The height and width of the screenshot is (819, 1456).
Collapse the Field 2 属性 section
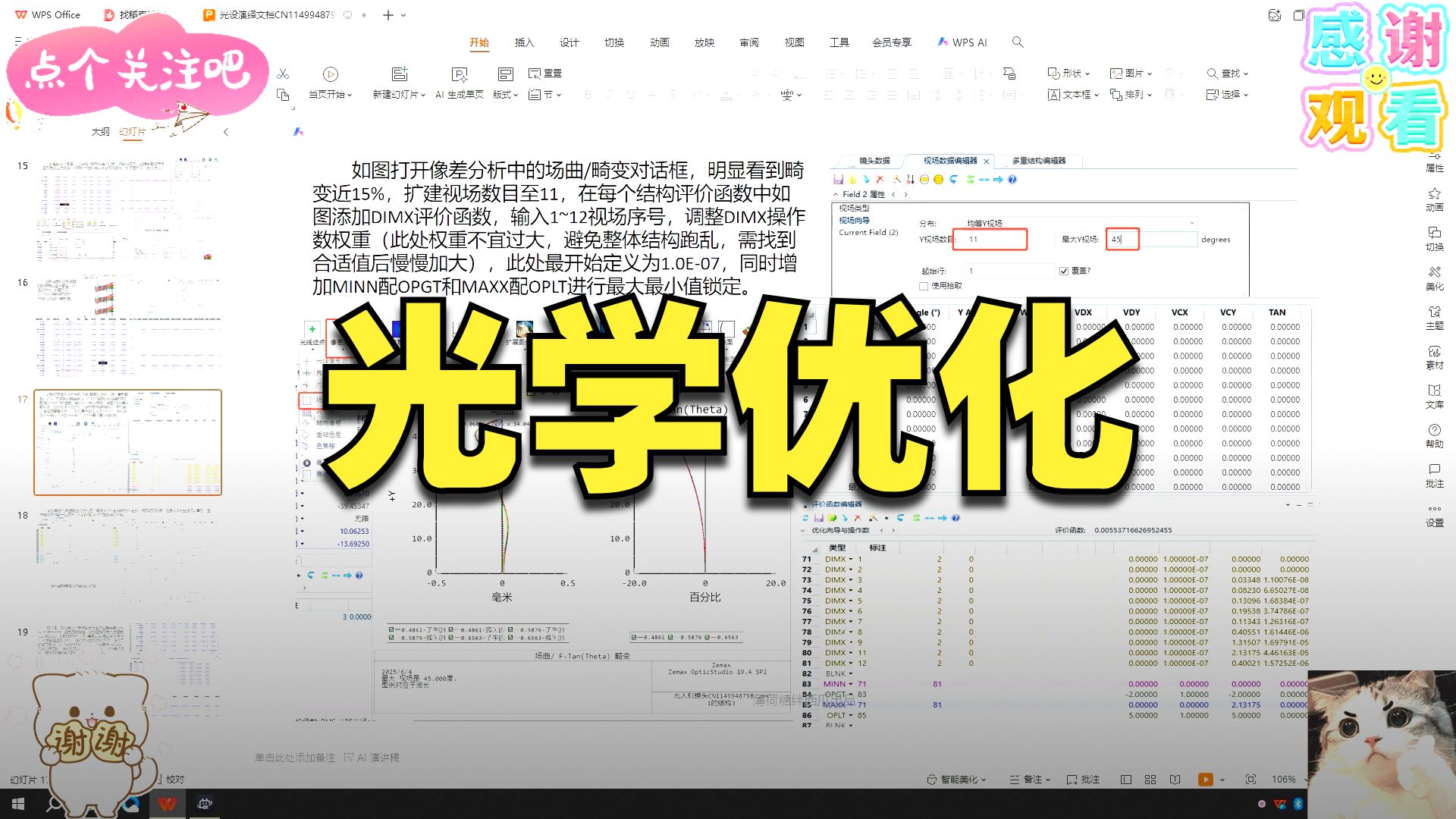point(835,194)
